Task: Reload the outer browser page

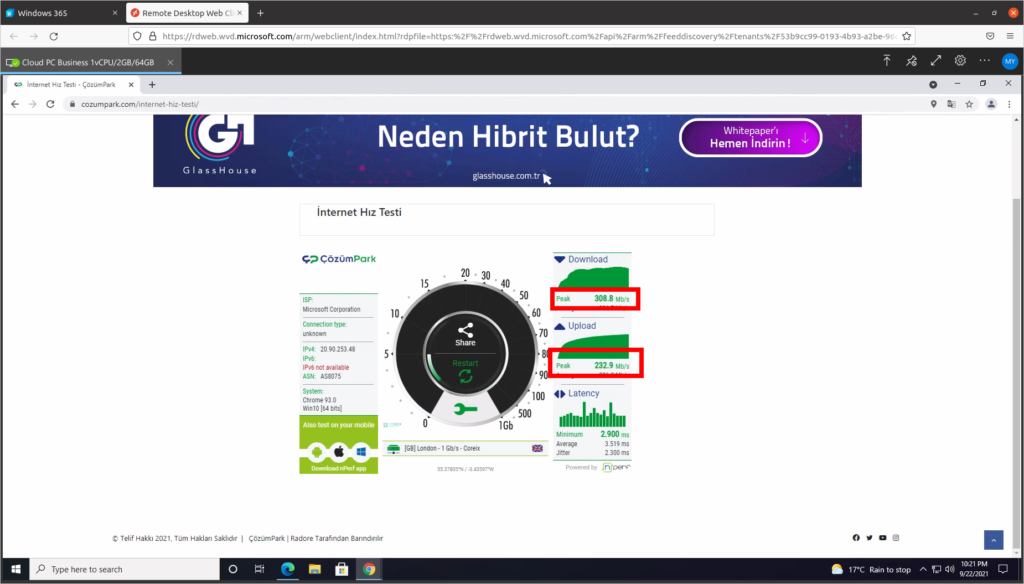Action: 54,36
